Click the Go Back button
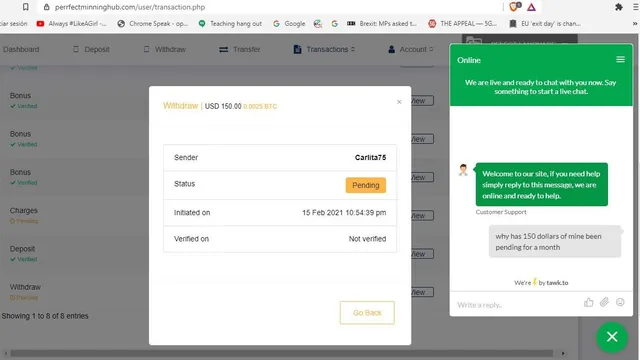The height and width of the screenshot is (360, 640). [x=367, y=313]
